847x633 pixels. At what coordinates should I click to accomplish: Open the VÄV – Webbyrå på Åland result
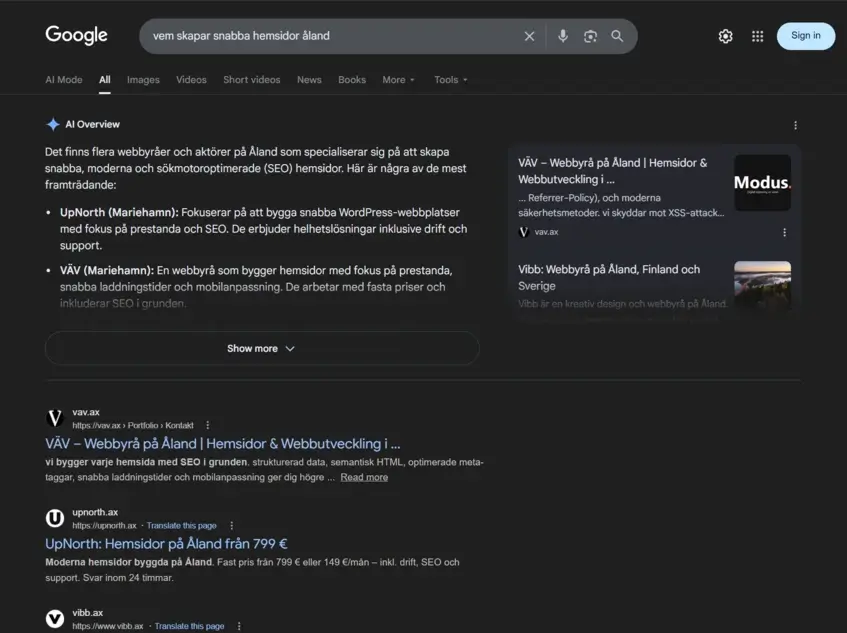click(x=223, y=444)
